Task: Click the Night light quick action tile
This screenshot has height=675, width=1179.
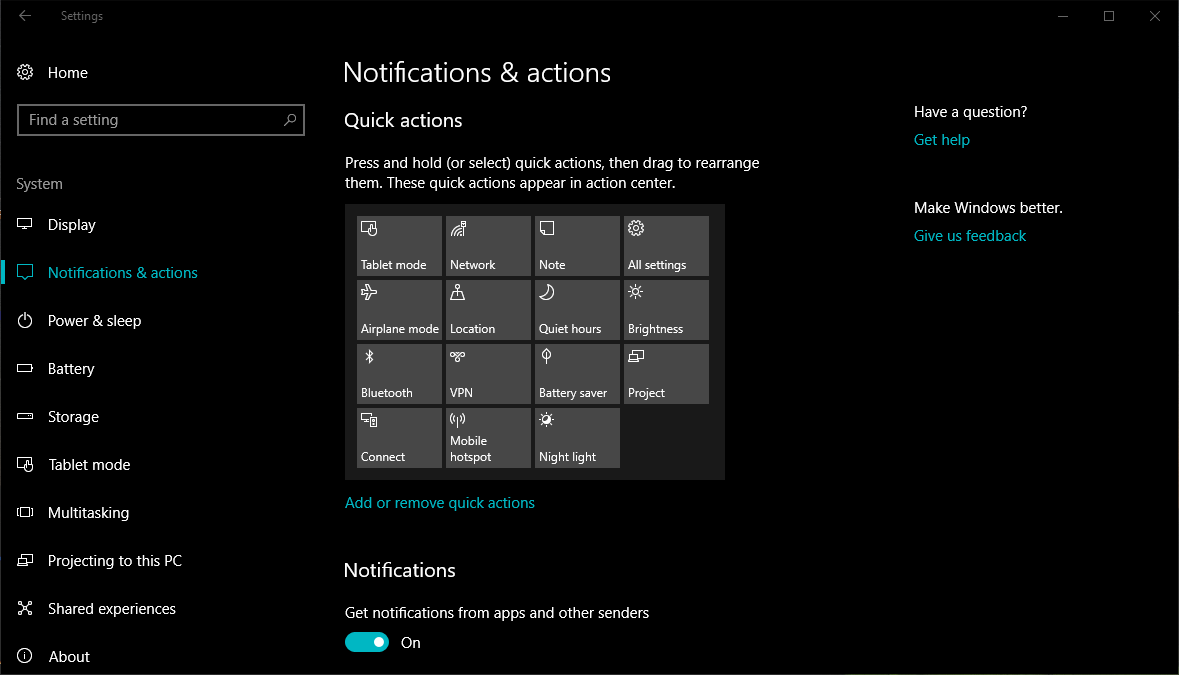Action: (x=577, y=438)
